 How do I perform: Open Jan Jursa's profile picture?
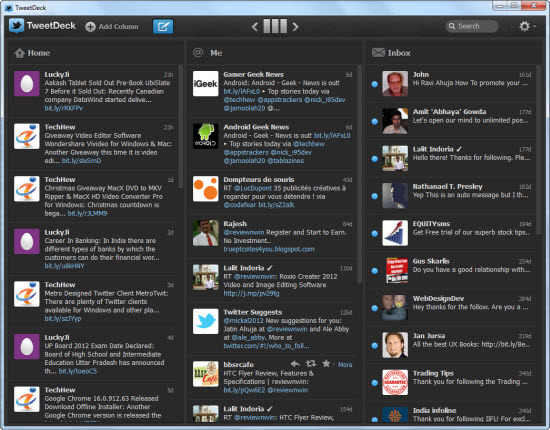point(395,345)
